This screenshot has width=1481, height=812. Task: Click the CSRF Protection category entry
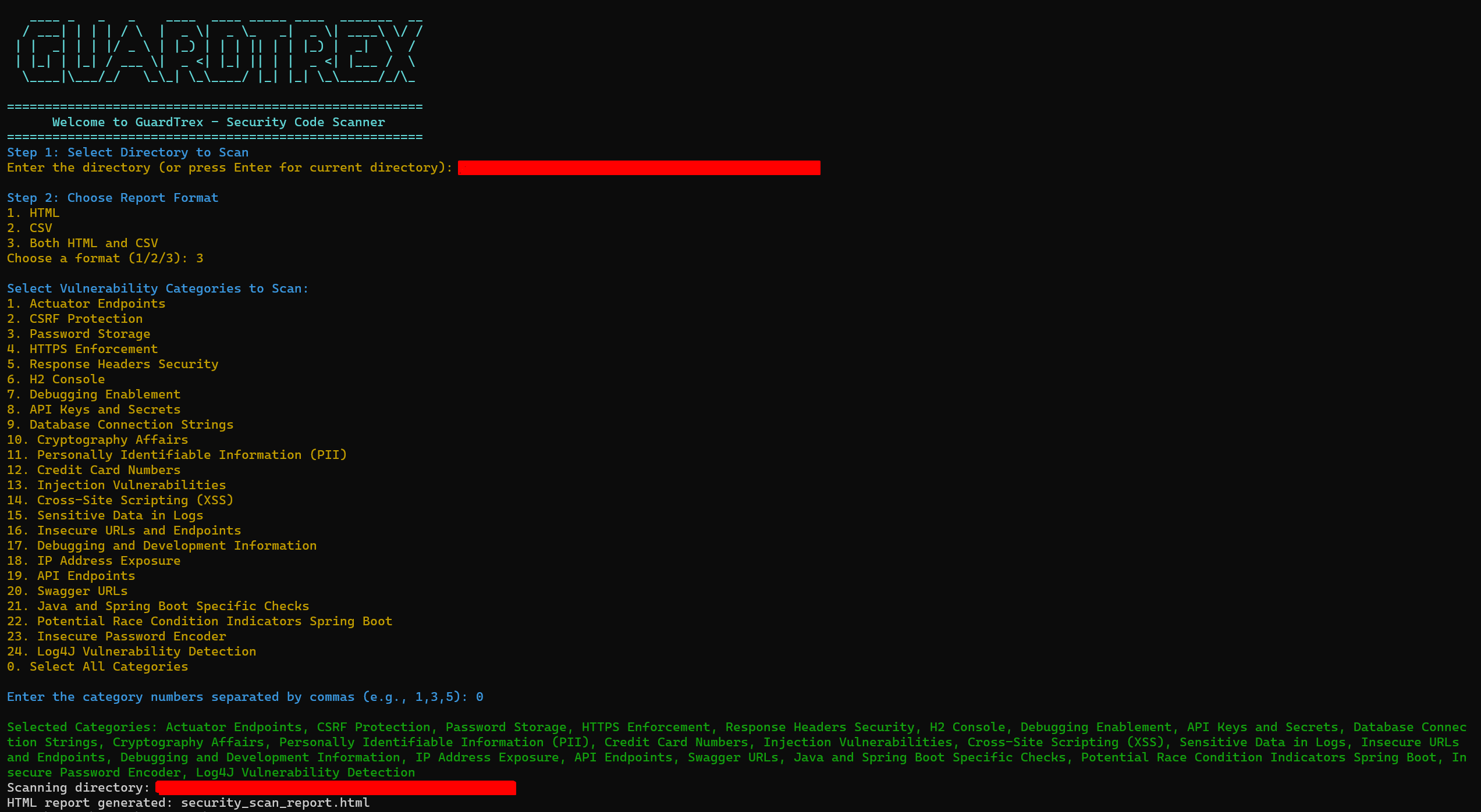[x=74, y=319]
